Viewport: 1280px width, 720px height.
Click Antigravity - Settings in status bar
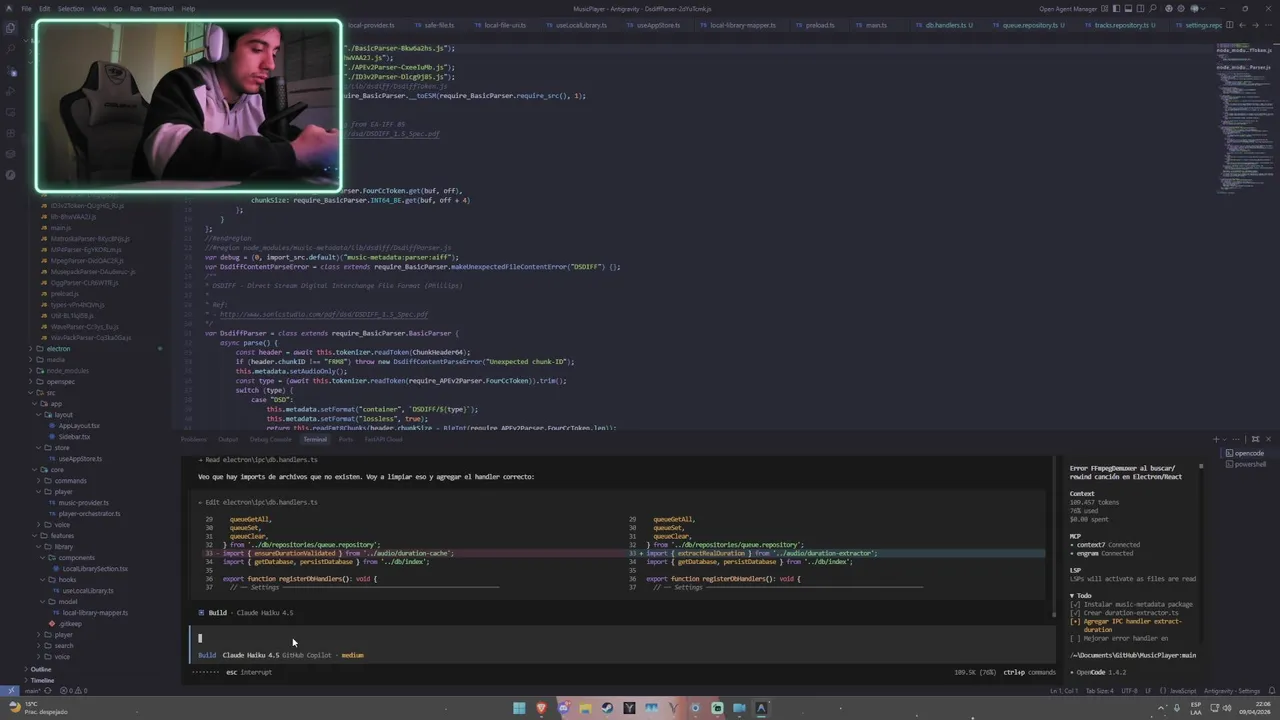pyautogui.click(x=1231, y=691)
